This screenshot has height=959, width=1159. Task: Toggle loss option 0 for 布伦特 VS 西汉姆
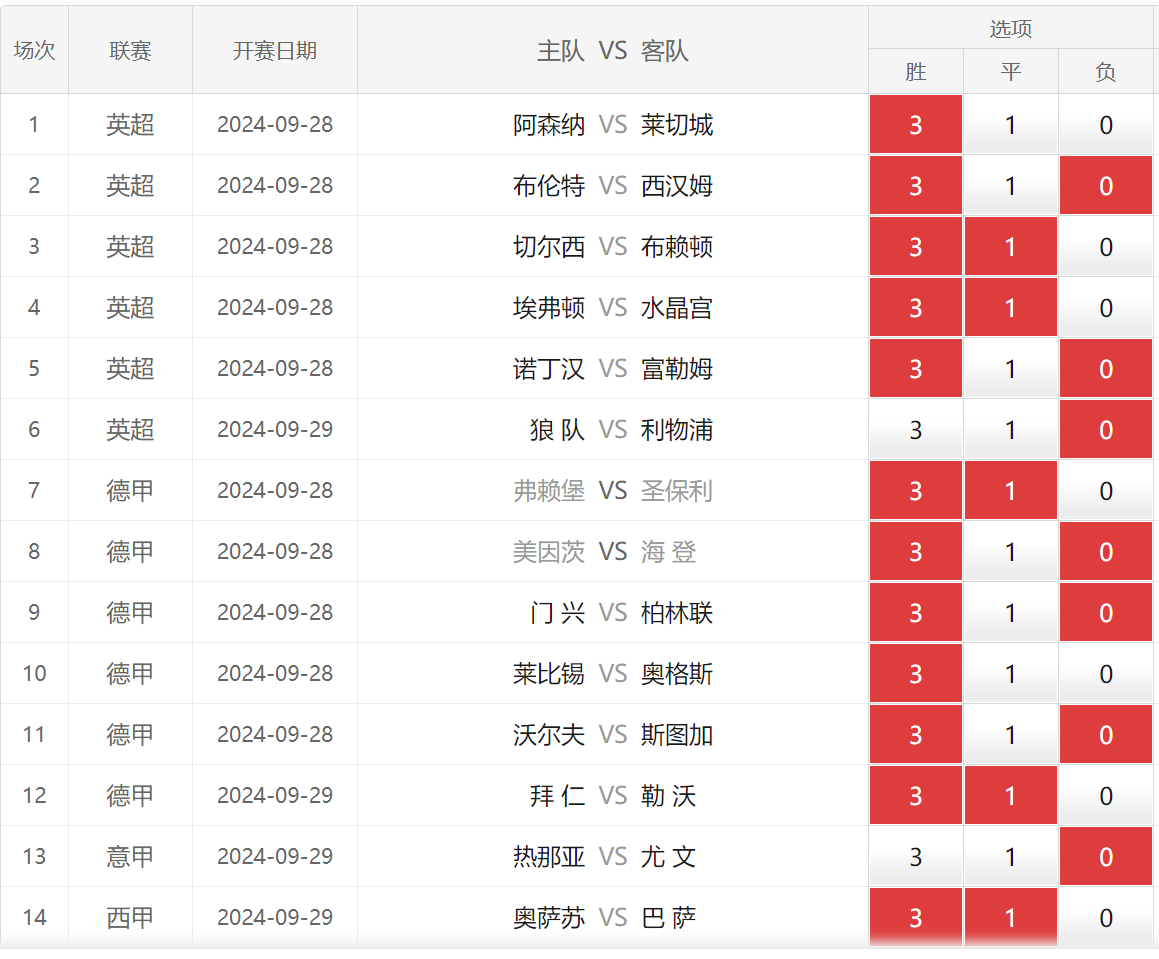(1106, 185)
